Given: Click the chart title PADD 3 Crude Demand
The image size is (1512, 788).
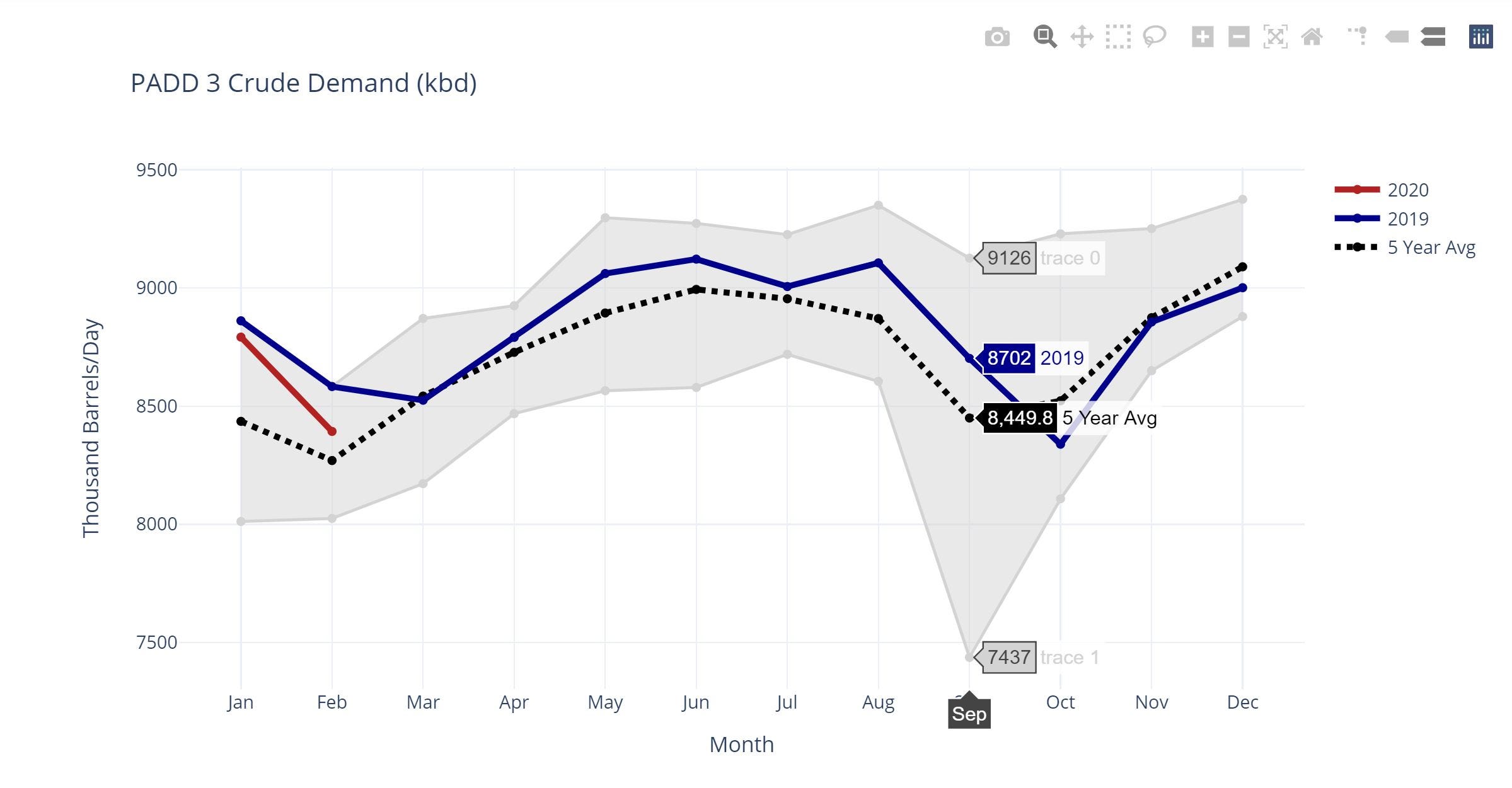Looking at the screenshot, I should (x=304, y=83).
